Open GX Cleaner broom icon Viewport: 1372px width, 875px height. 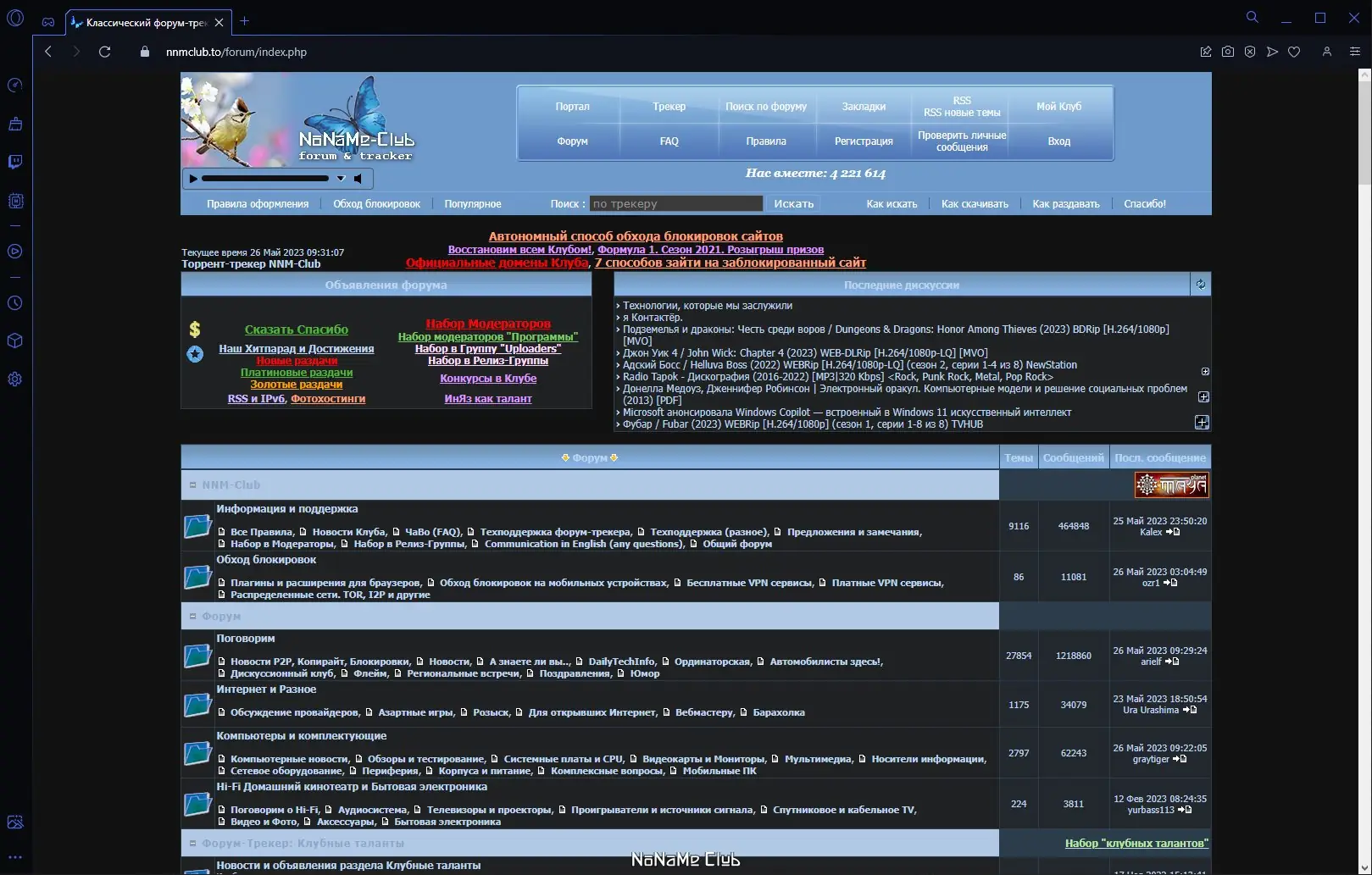pos(15,124)
